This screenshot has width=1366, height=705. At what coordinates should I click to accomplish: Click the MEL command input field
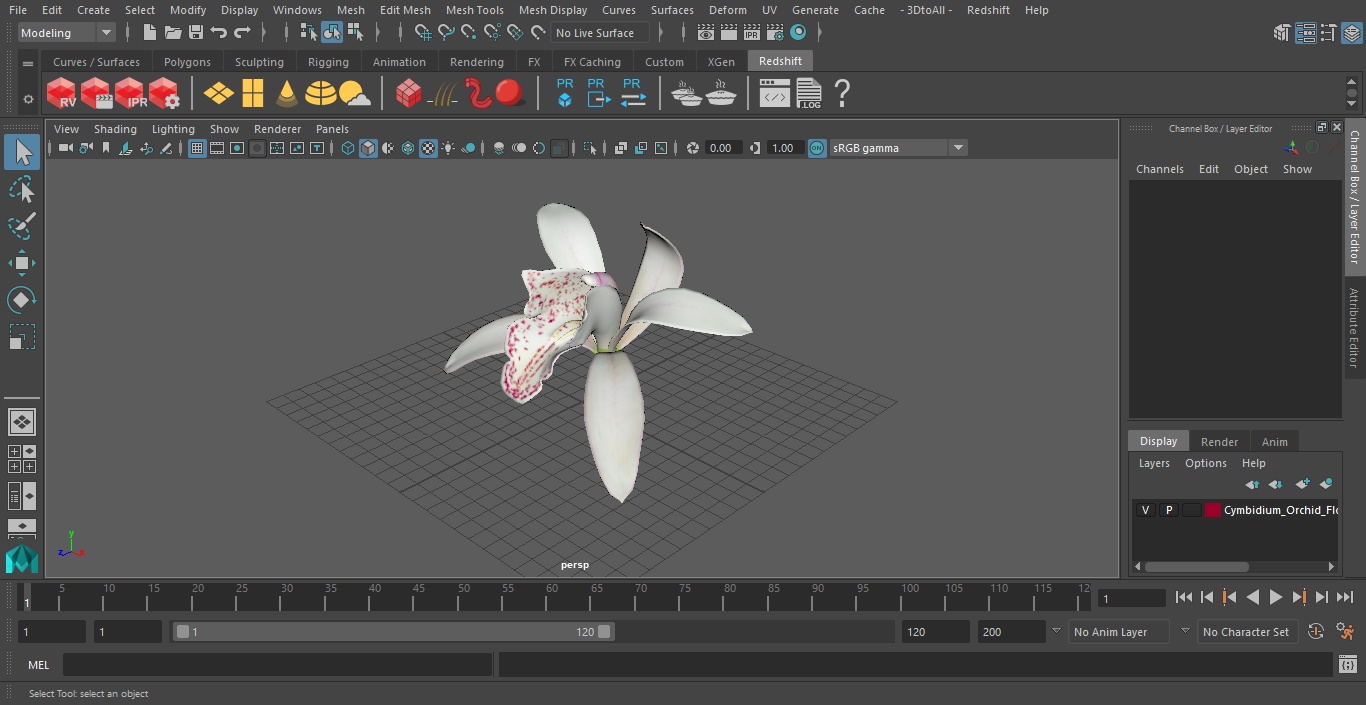click(x=277, y=665)
